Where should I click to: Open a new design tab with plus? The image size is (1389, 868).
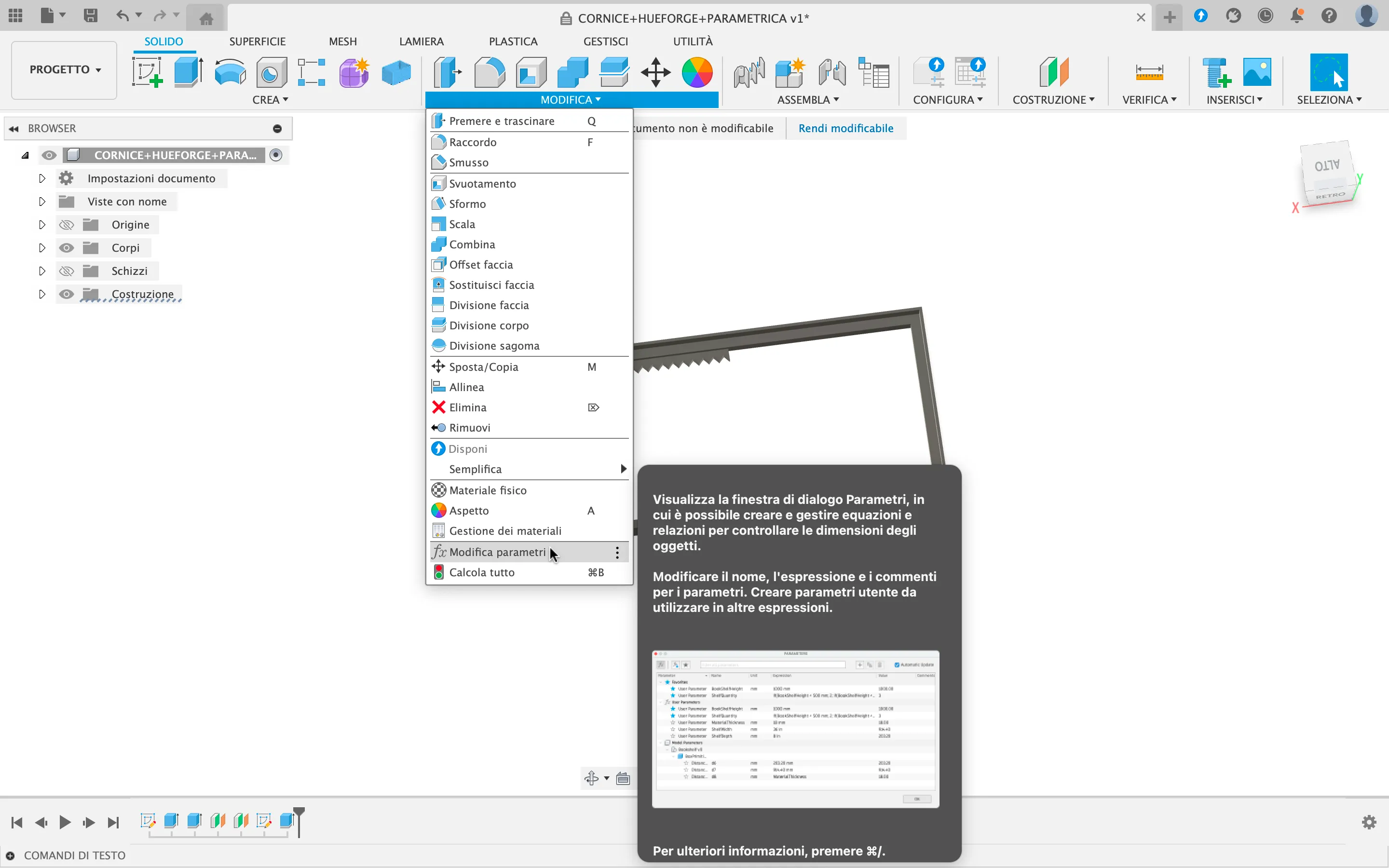point(1169,18)
